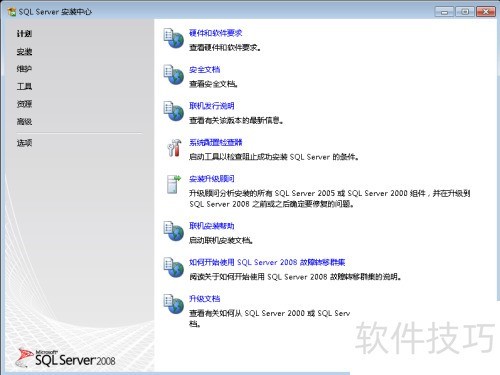
Task: Click wrench tools icon for 系统配置检查器
Action: [174, 148]
